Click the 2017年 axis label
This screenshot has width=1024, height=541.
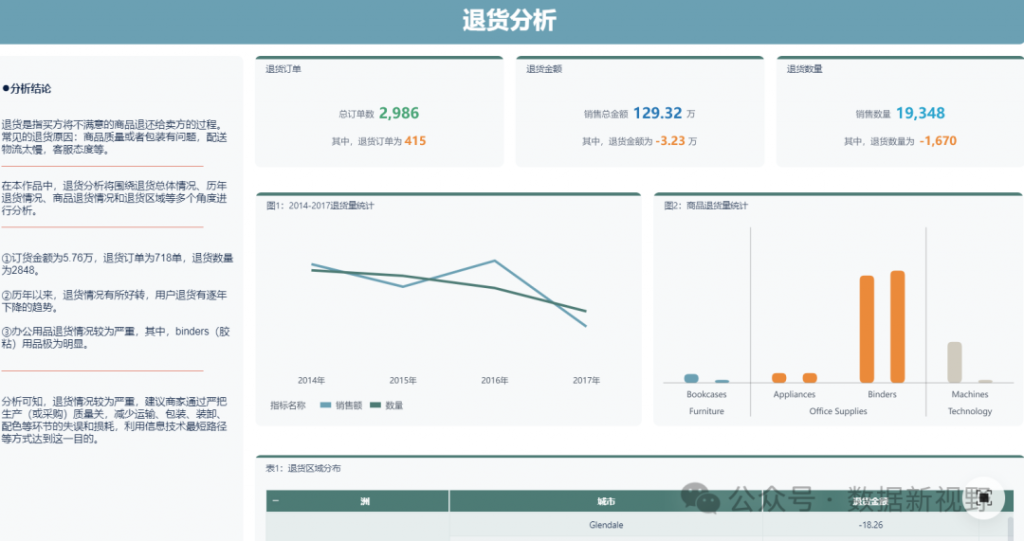click(x=586, y=380)
